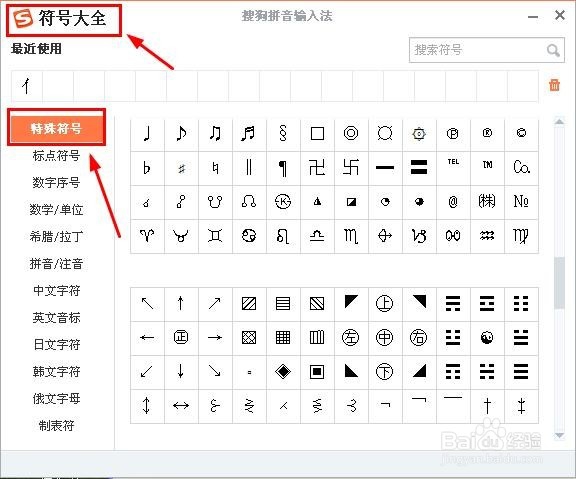Click the search magnifier icon
Screen dimensions: 576x479
(553, 50)
